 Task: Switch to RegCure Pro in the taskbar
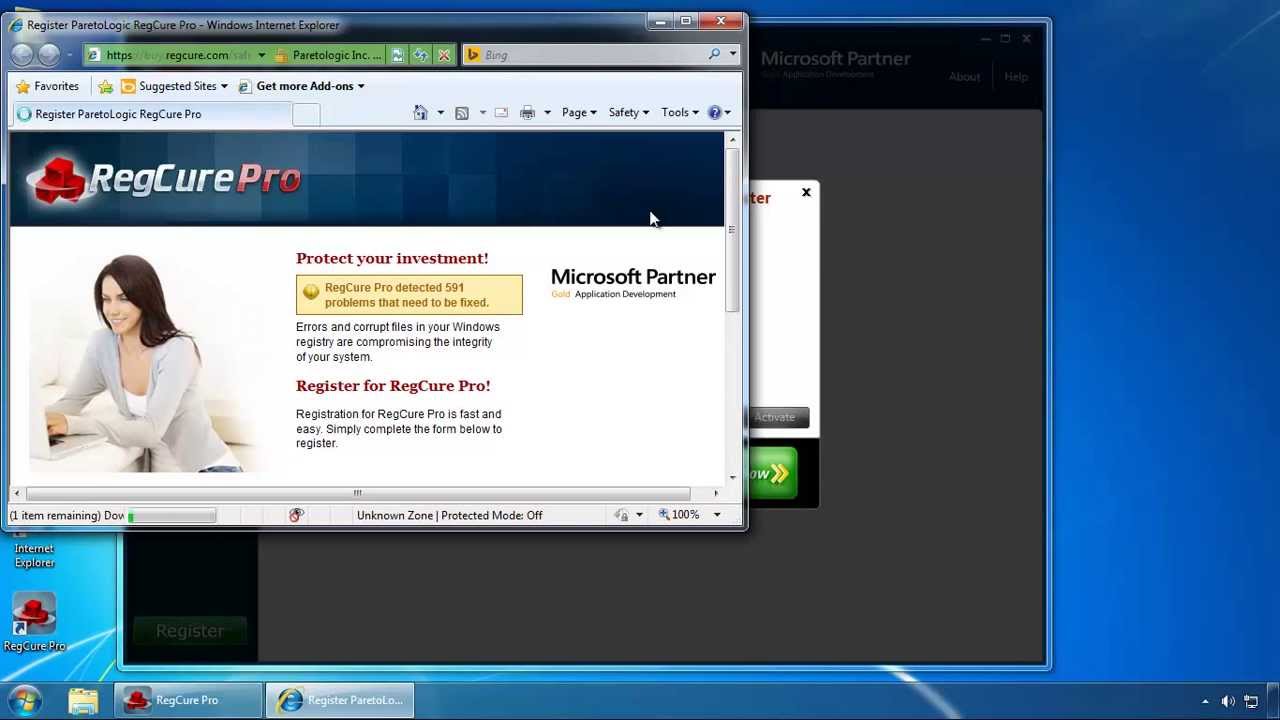(x=188, y=700)
